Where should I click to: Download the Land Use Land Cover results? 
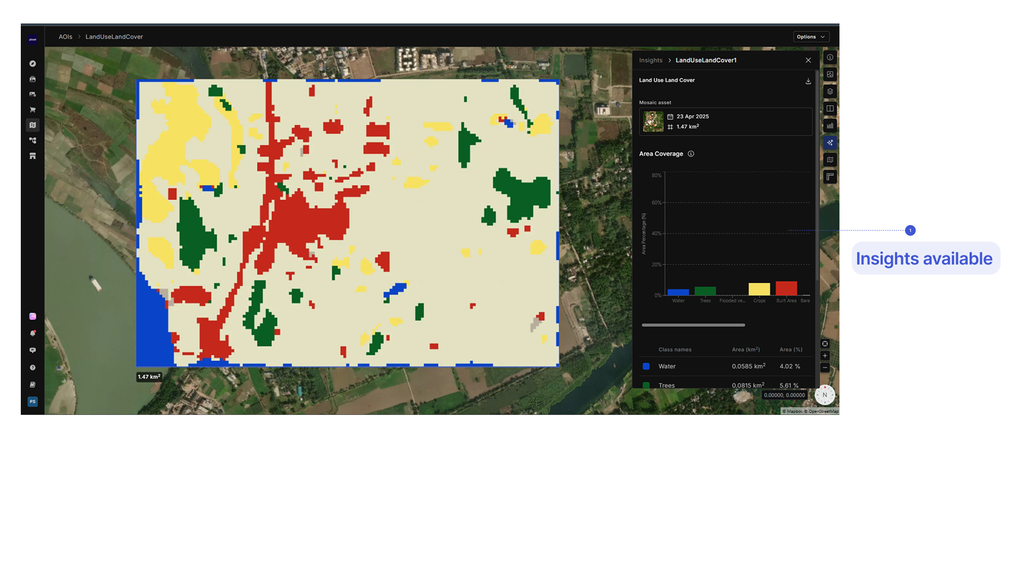(x=808, y=81)
